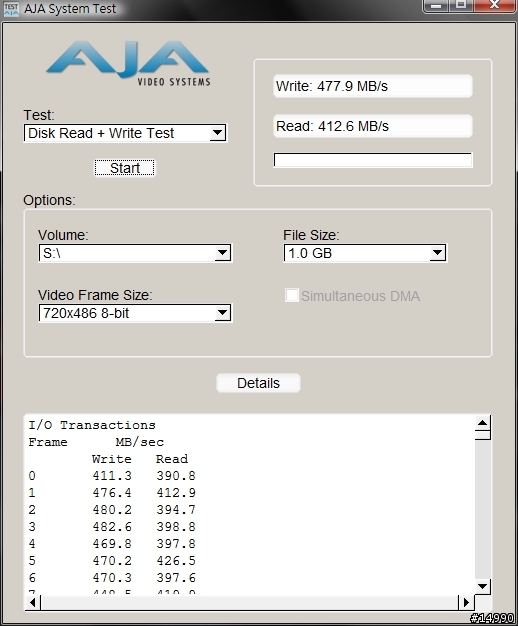This screenshot has height=626, width=518.
Task: Click the "File Size:" label
Action: (312, 235)
